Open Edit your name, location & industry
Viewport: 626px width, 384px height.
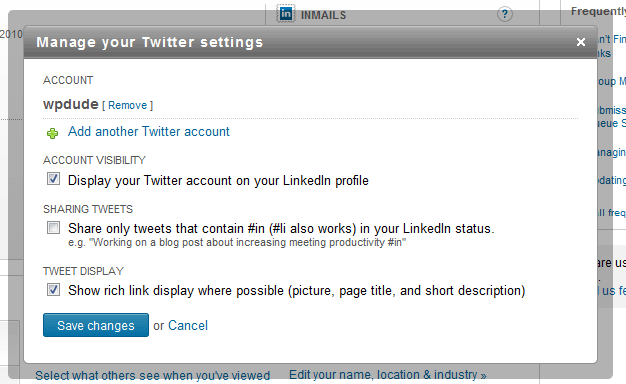388,375
